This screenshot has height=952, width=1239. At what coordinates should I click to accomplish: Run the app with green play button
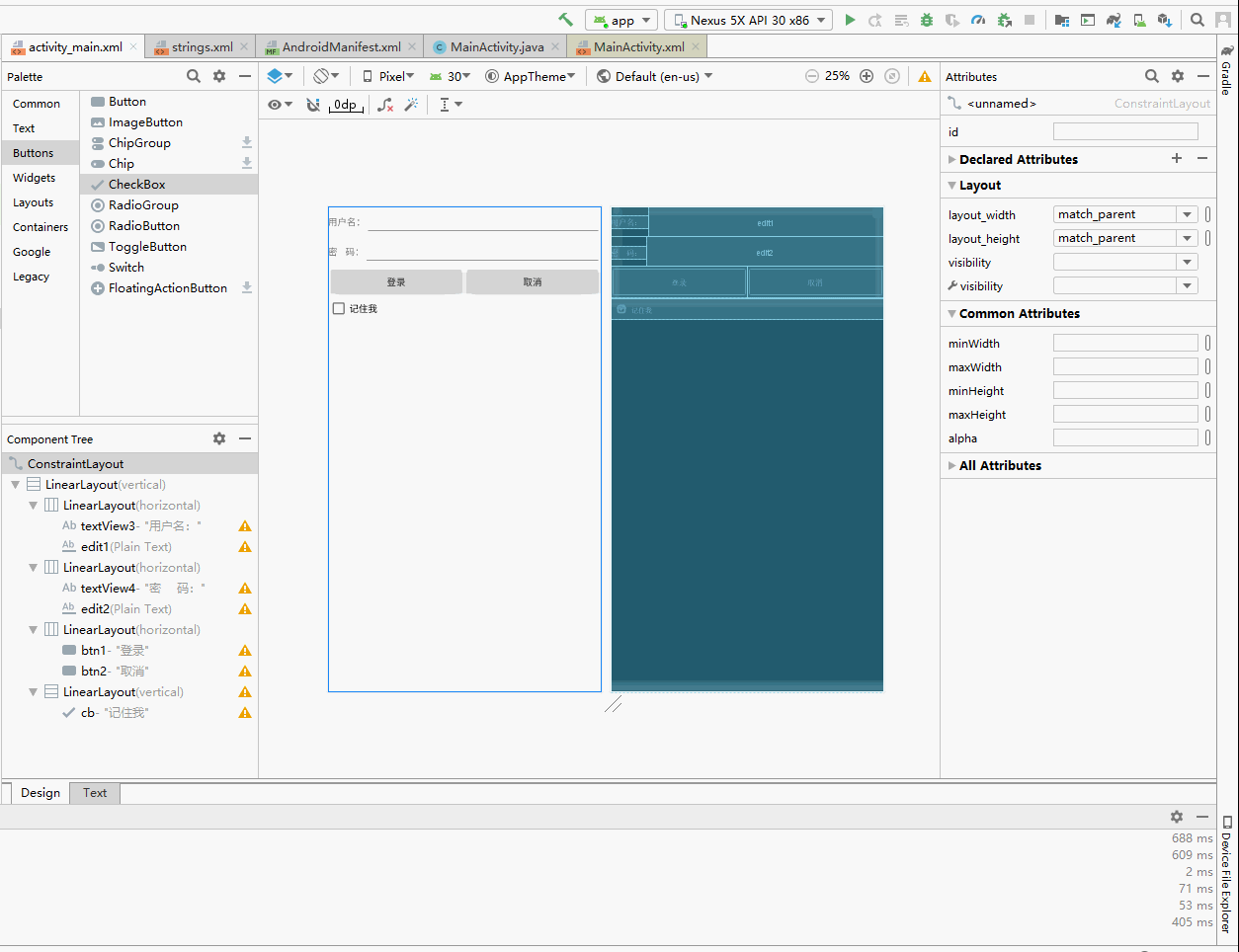(850, 20)
